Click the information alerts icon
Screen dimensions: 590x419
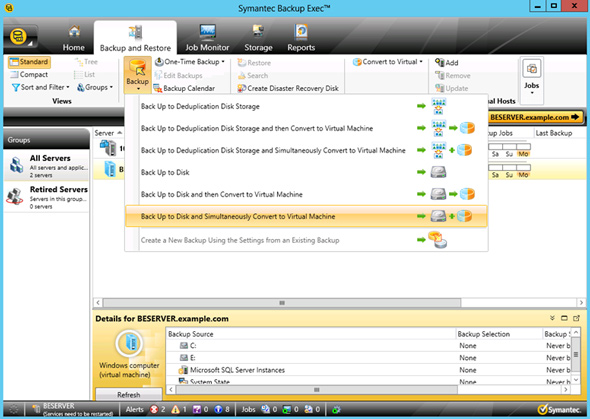[x=218, y=410]
